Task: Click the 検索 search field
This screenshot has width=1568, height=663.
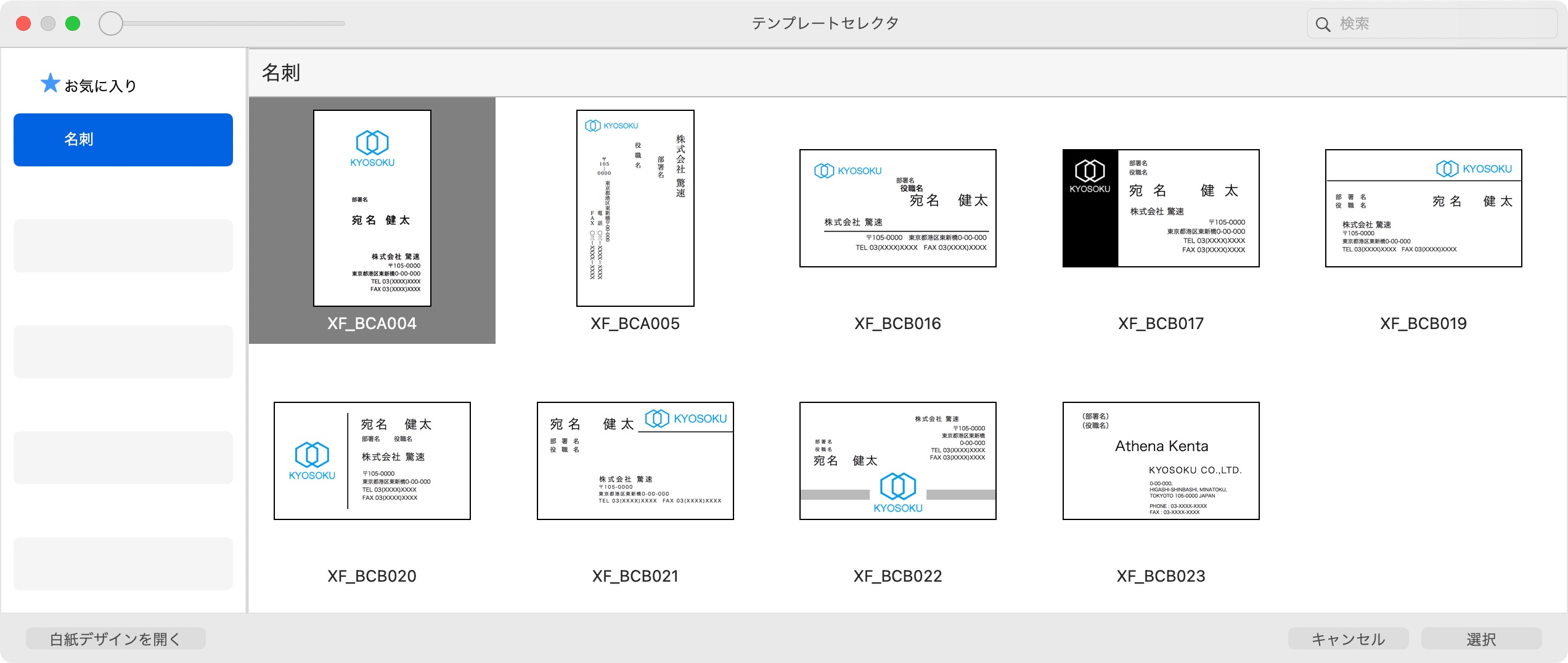Action: (x=1432, y=24)
